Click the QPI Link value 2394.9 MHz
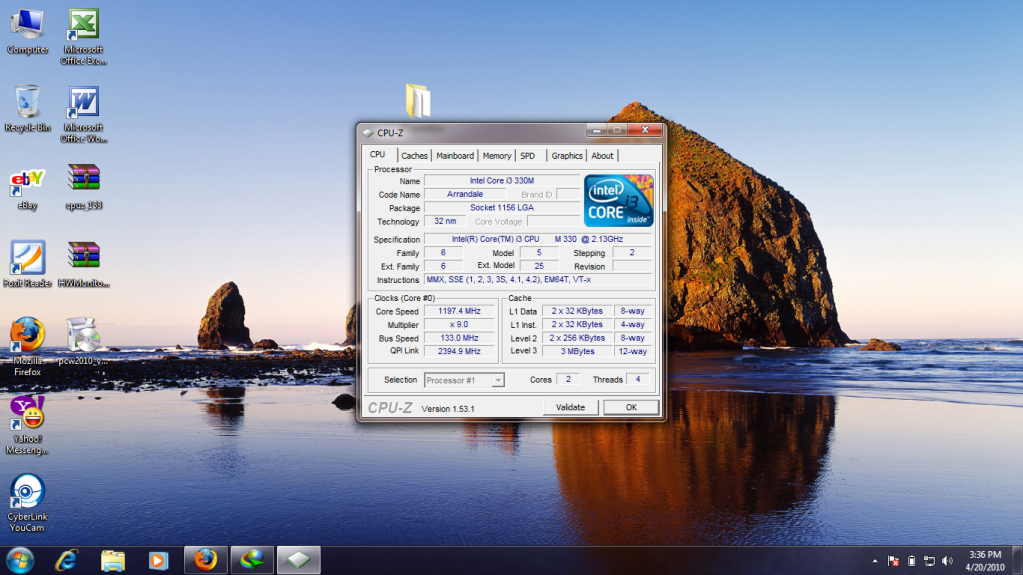This screenshot has width=1023, height=575. tap(459, 351)
